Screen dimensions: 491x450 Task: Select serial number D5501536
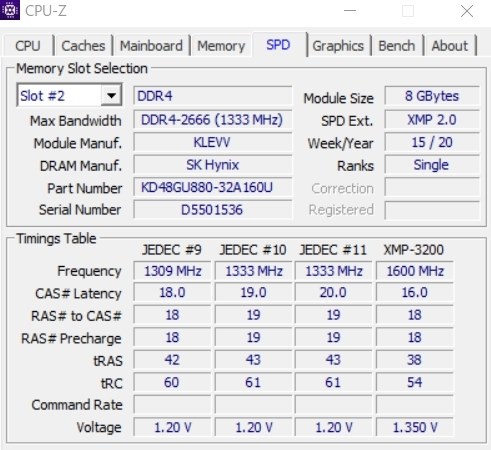213,210
